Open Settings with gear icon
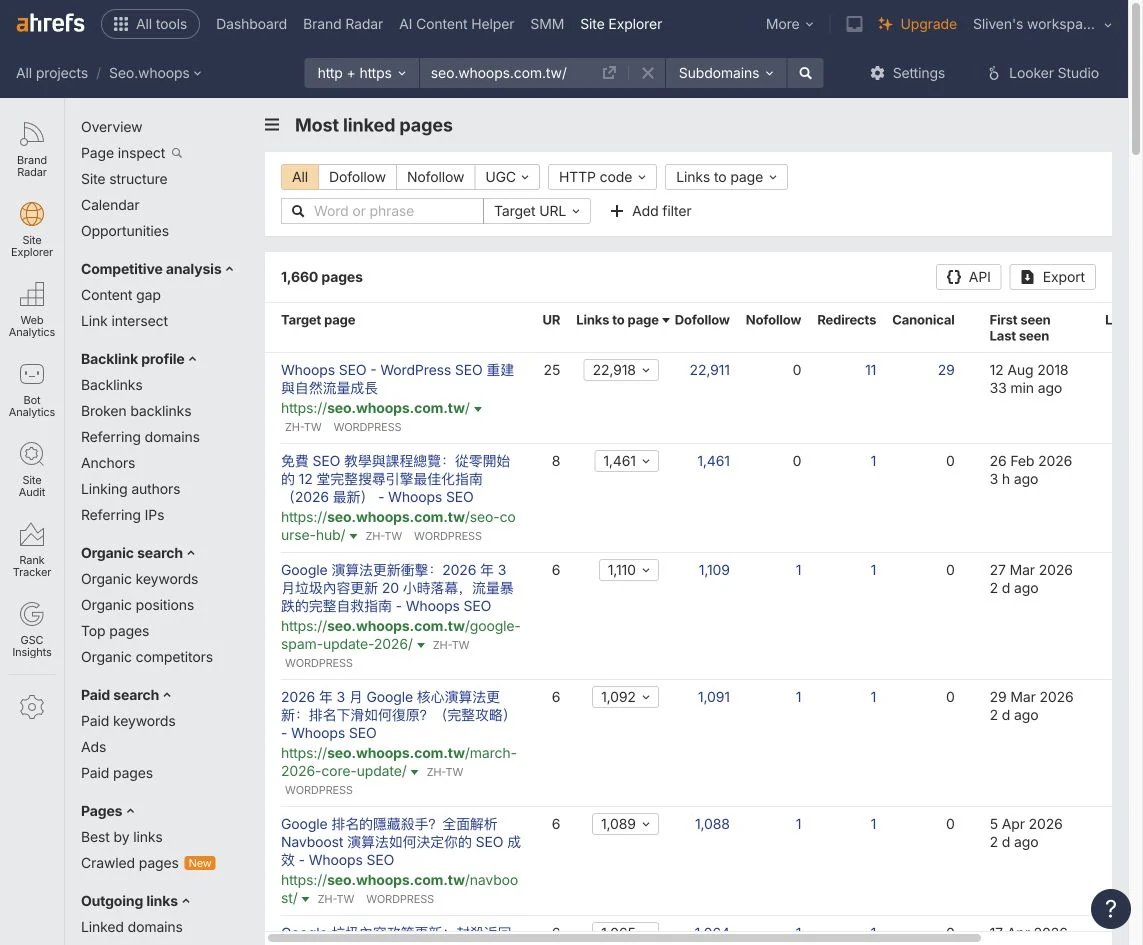The height and width of the screenshot is (945, 1143). pos(907,73)
